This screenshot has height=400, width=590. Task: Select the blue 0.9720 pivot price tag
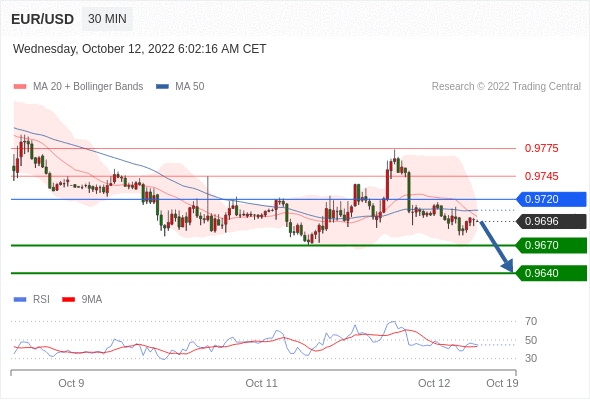click(x=552, y=199)
